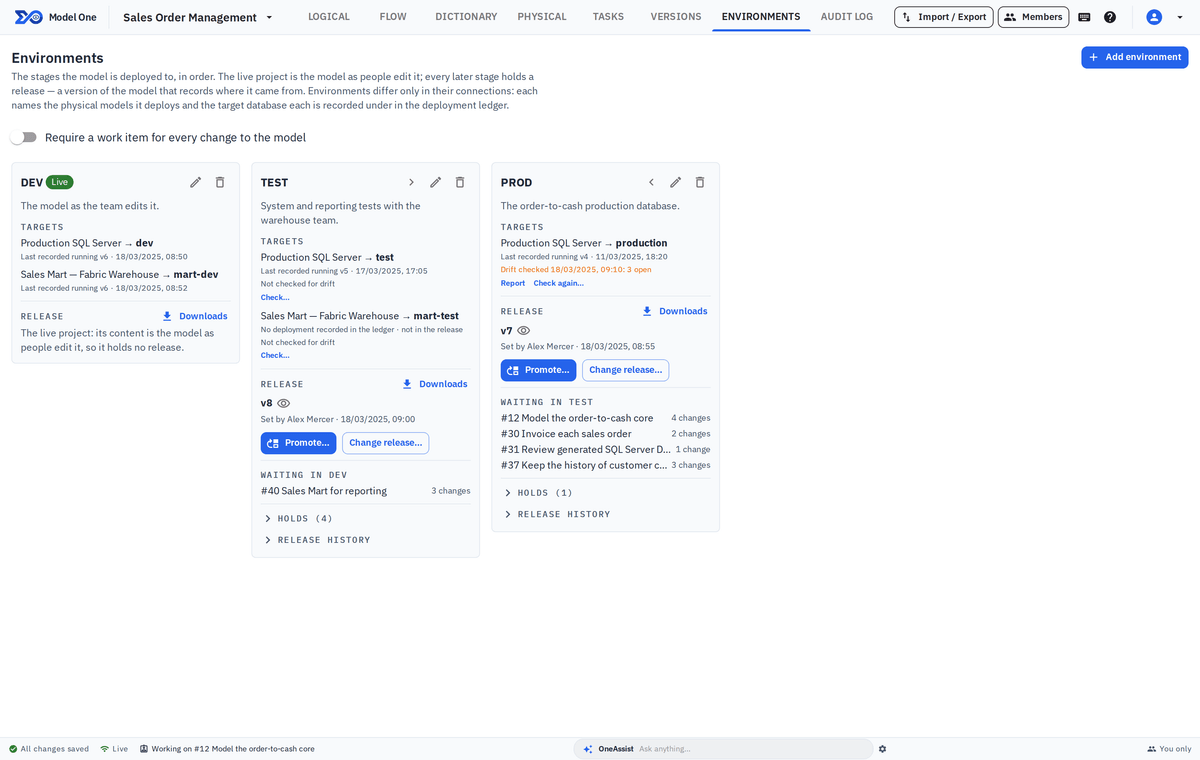Screen dimensions: 1200x760
Task: Open the user account avatar
Action: (x=1154, y=17)
